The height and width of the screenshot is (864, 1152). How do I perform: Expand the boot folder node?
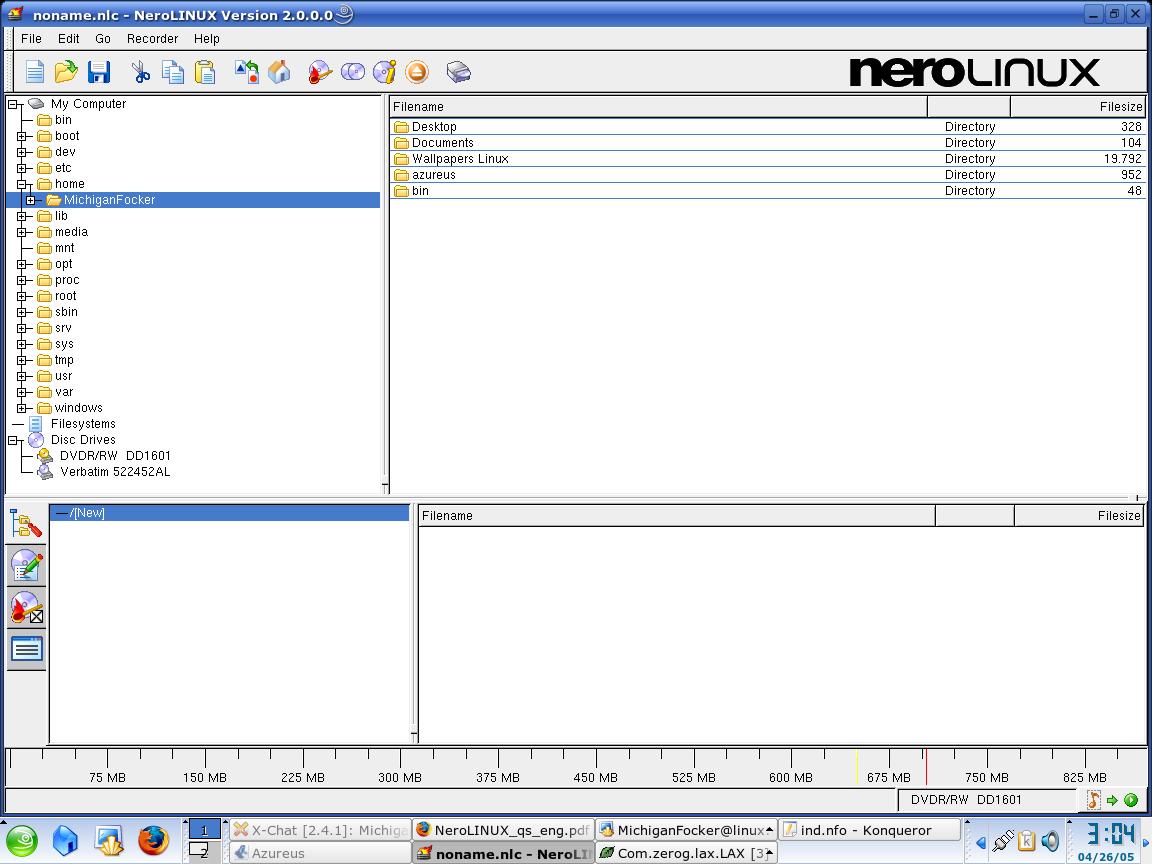[x=21, y=136]
